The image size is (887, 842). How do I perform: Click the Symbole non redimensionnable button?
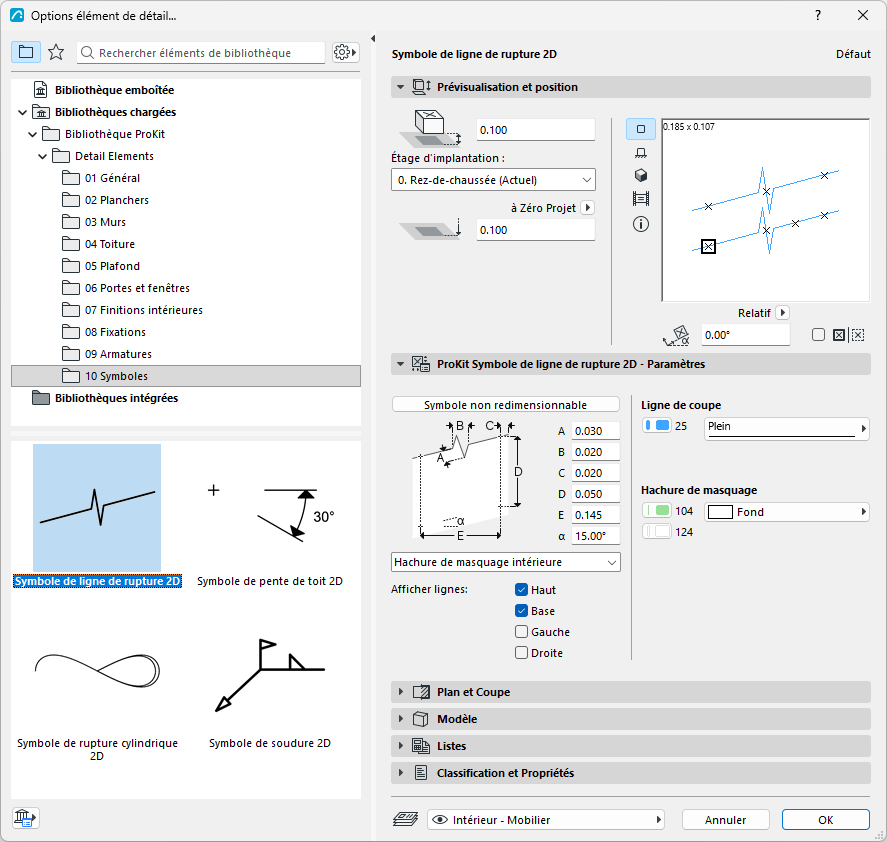point(505,405)
